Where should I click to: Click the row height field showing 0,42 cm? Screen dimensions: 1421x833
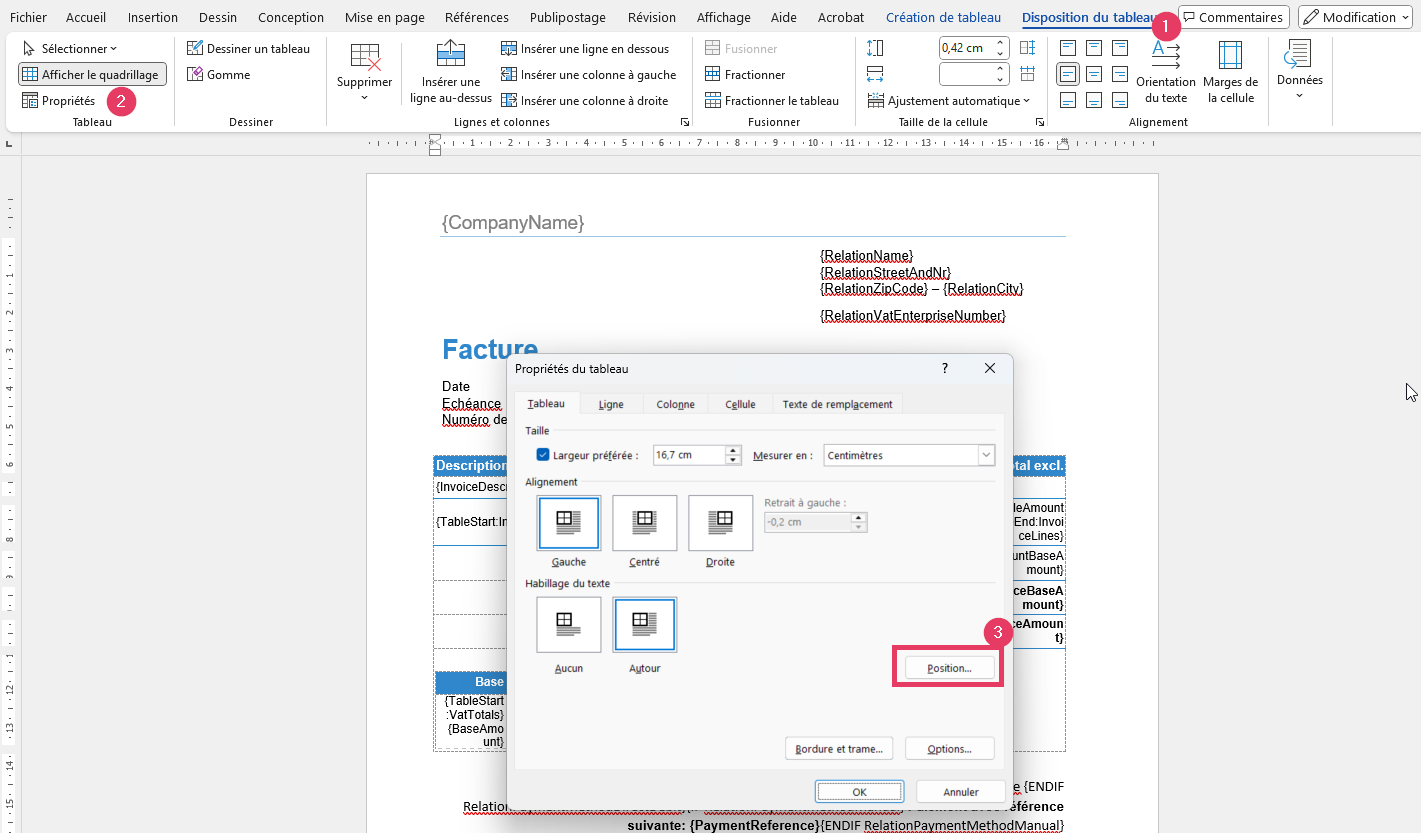coord(965,47)
